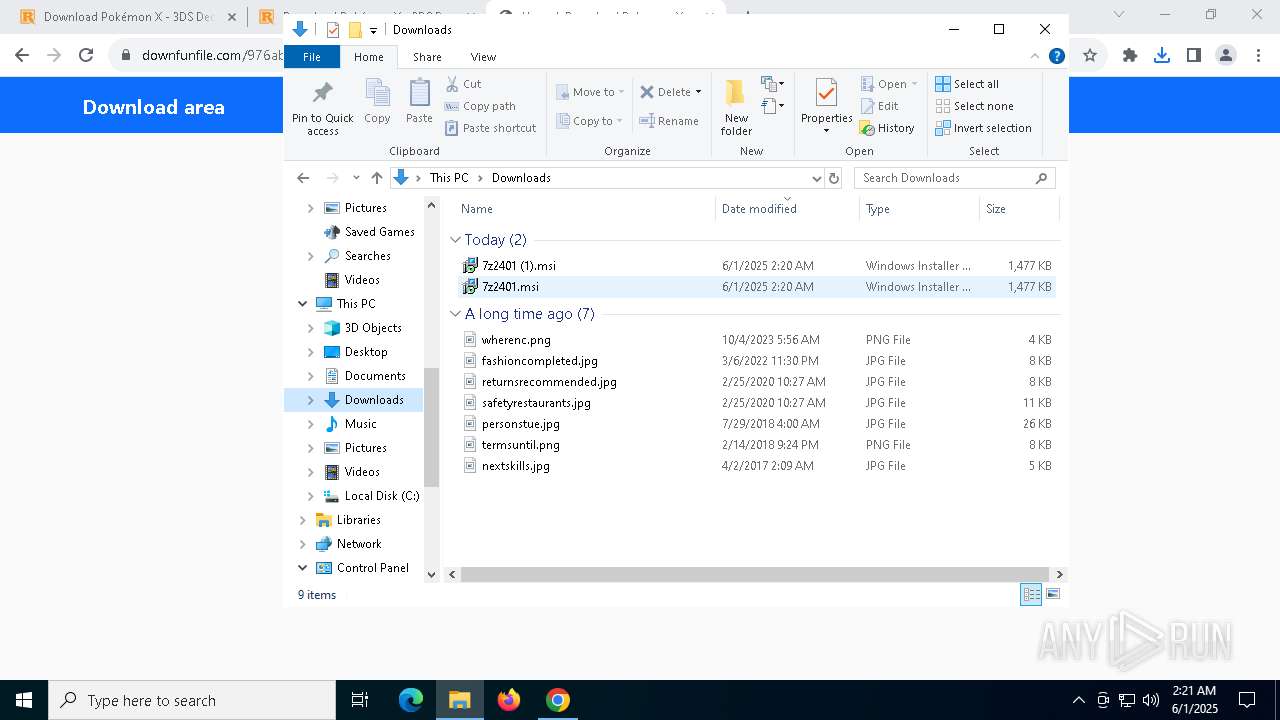This screenshot has width=1280, height=720.
Task: Click the Cut scissors icon
Action: tap(452, 84)
